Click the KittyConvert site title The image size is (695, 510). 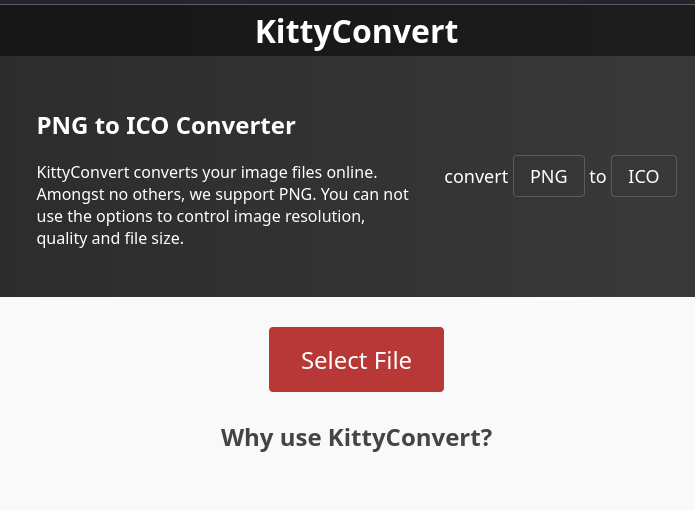coord(356,32)
